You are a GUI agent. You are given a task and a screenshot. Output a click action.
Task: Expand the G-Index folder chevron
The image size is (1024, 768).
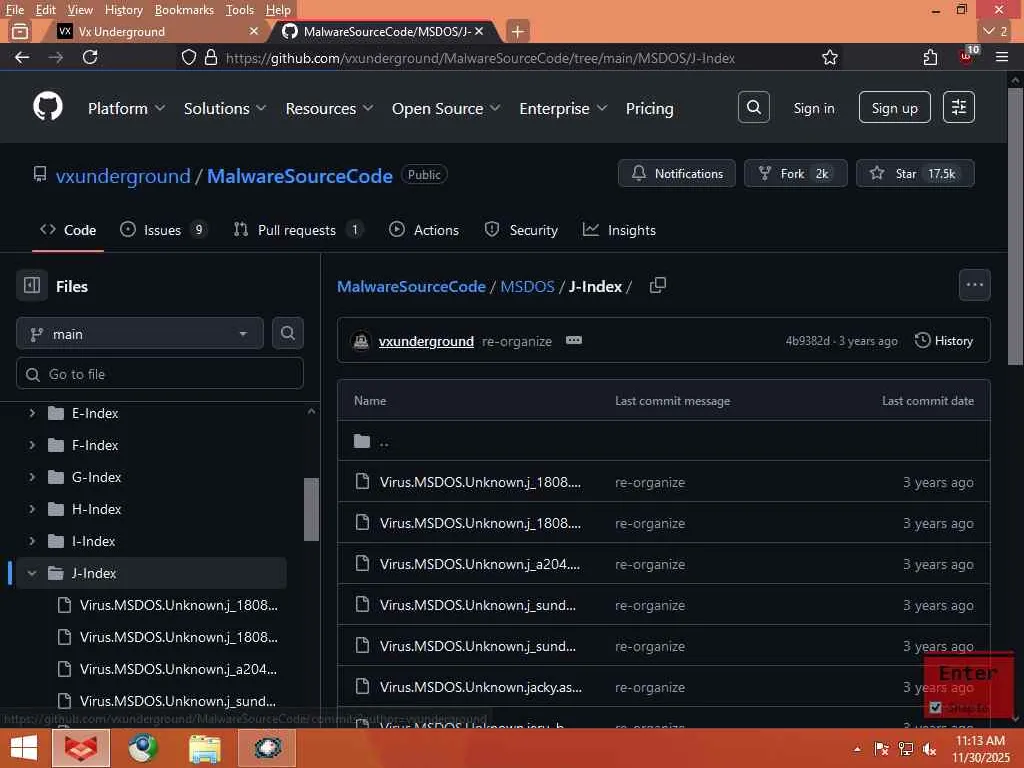[31, 477]
